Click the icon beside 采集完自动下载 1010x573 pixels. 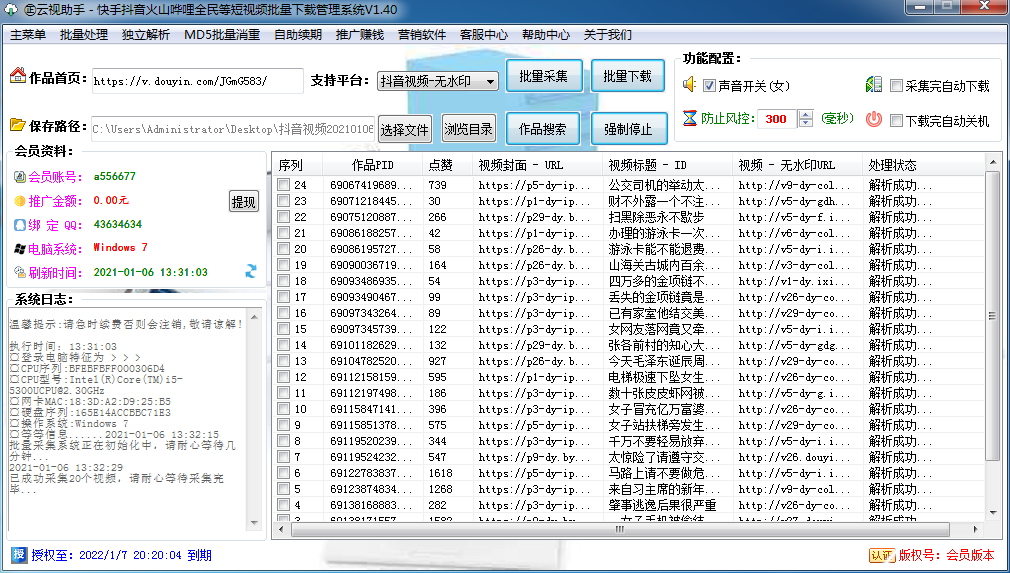[x=873, y=84]
